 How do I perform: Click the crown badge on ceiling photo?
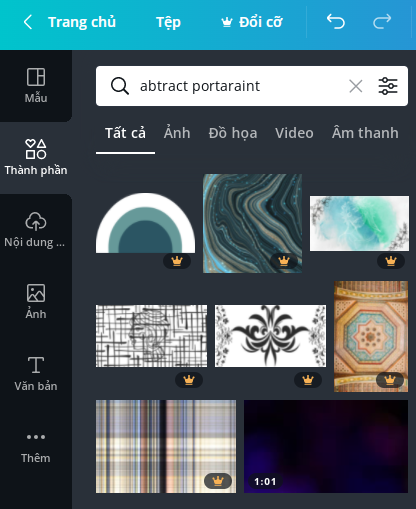pyautogui.click(x=390, y=380)
